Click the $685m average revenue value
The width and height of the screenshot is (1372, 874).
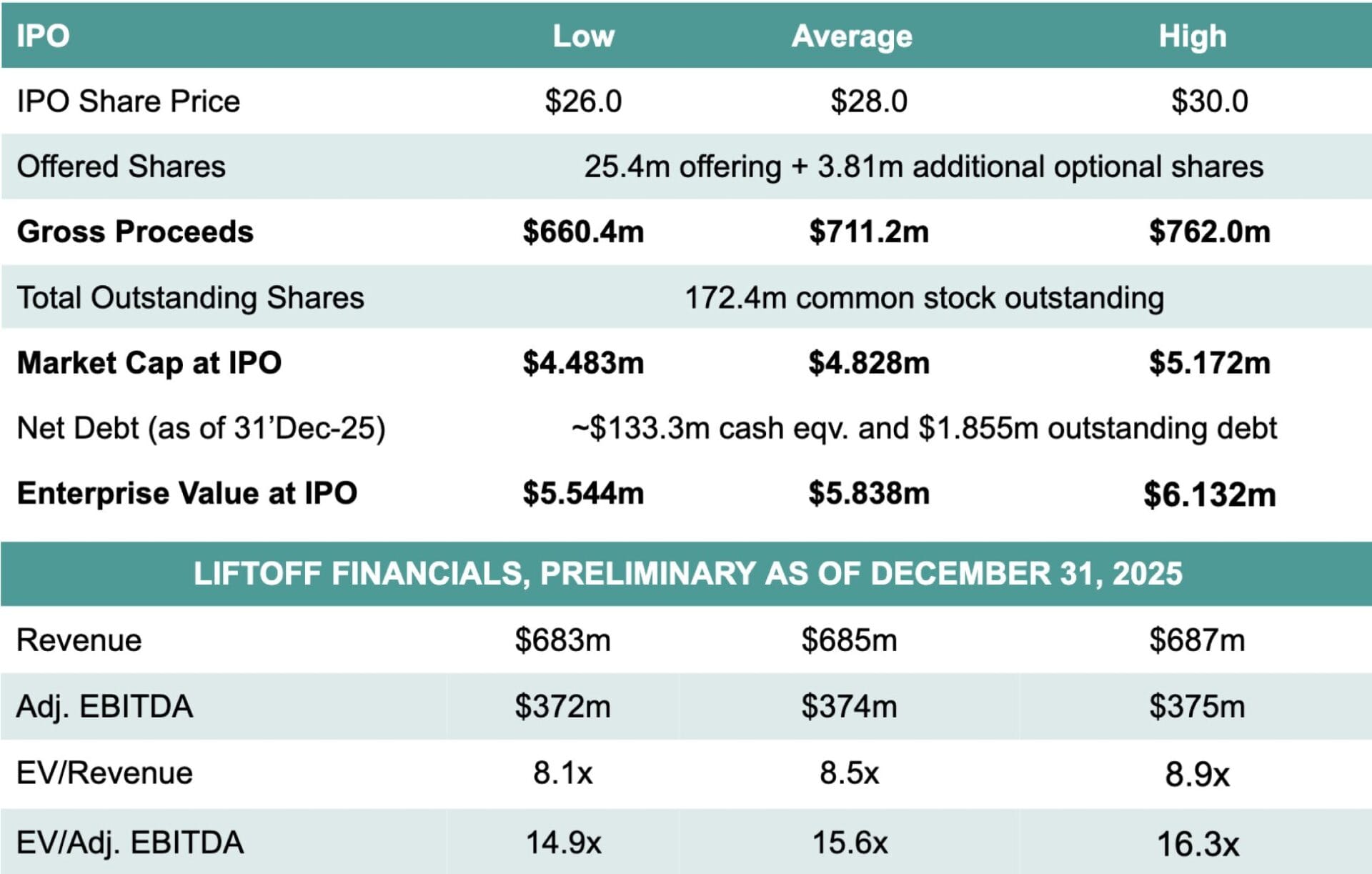pos(849,640)
